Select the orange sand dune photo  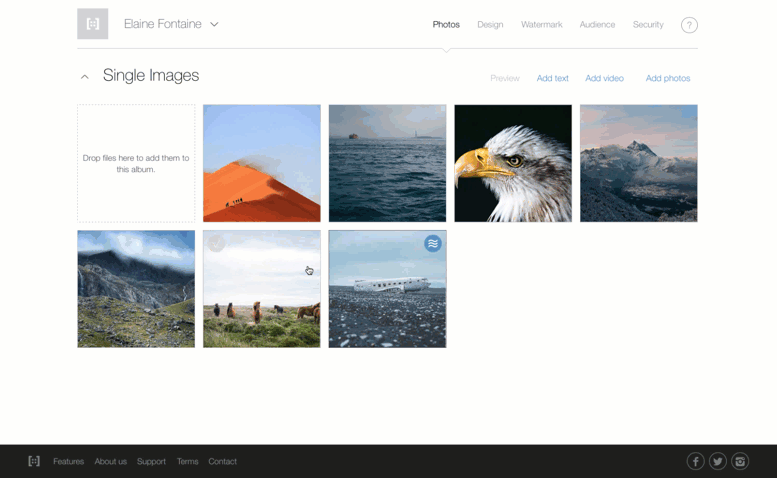click(x=262, y=163)
